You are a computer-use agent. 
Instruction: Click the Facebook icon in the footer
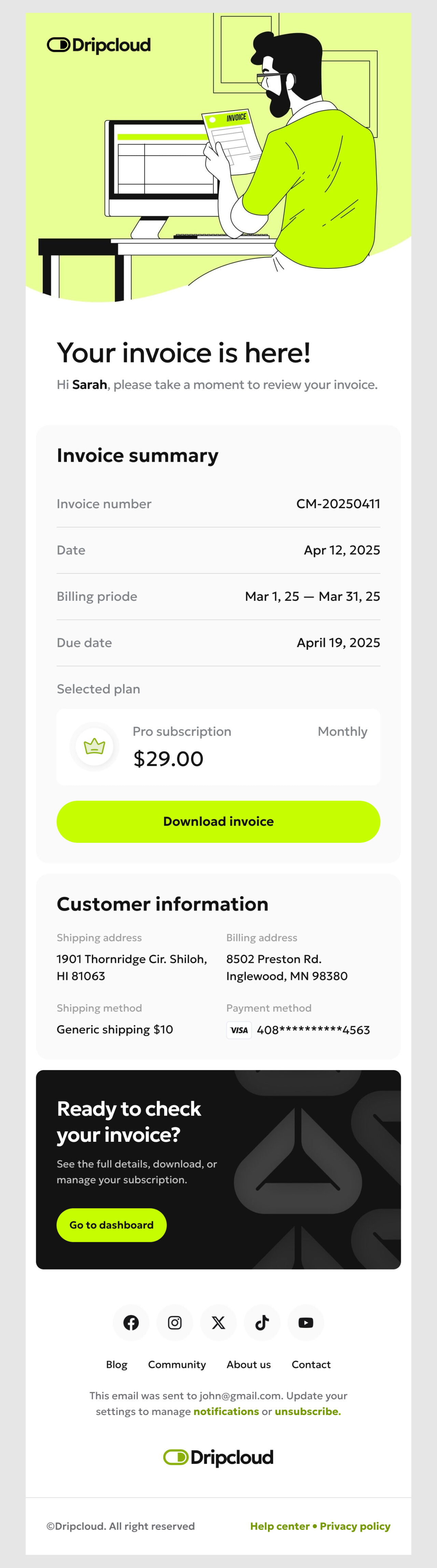click(131, 1323)
